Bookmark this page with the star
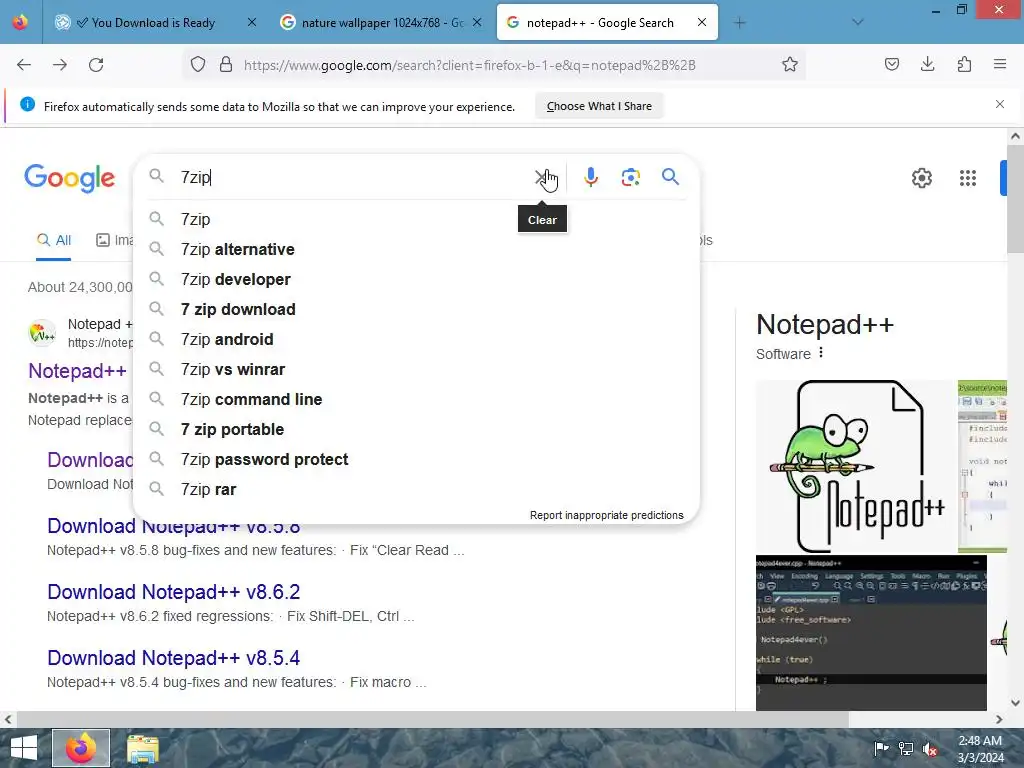Image resolution: width=1024 pixels, height=768 pixels. (x=790, y=64)
